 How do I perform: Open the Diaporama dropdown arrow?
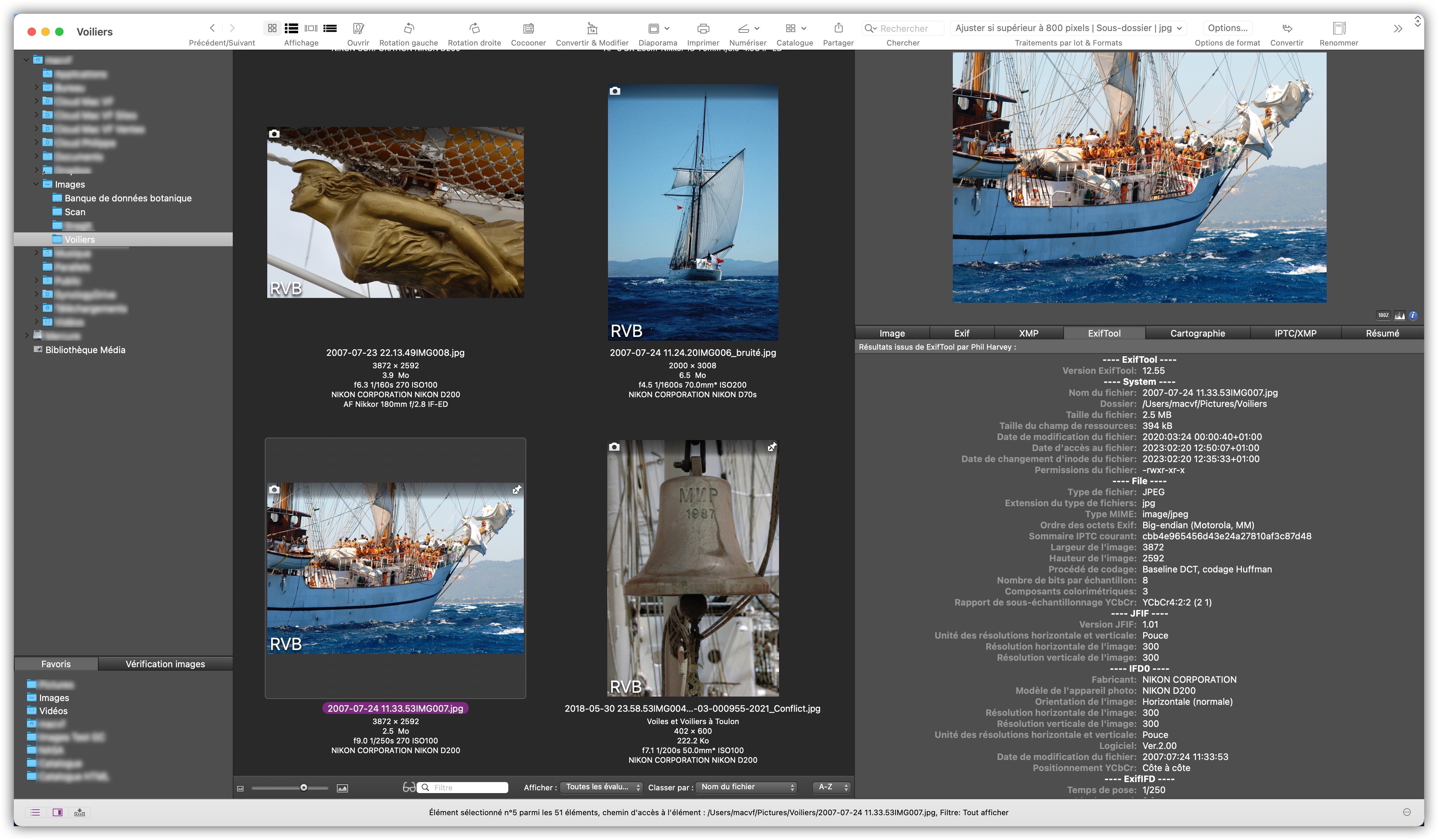[667, 28]
